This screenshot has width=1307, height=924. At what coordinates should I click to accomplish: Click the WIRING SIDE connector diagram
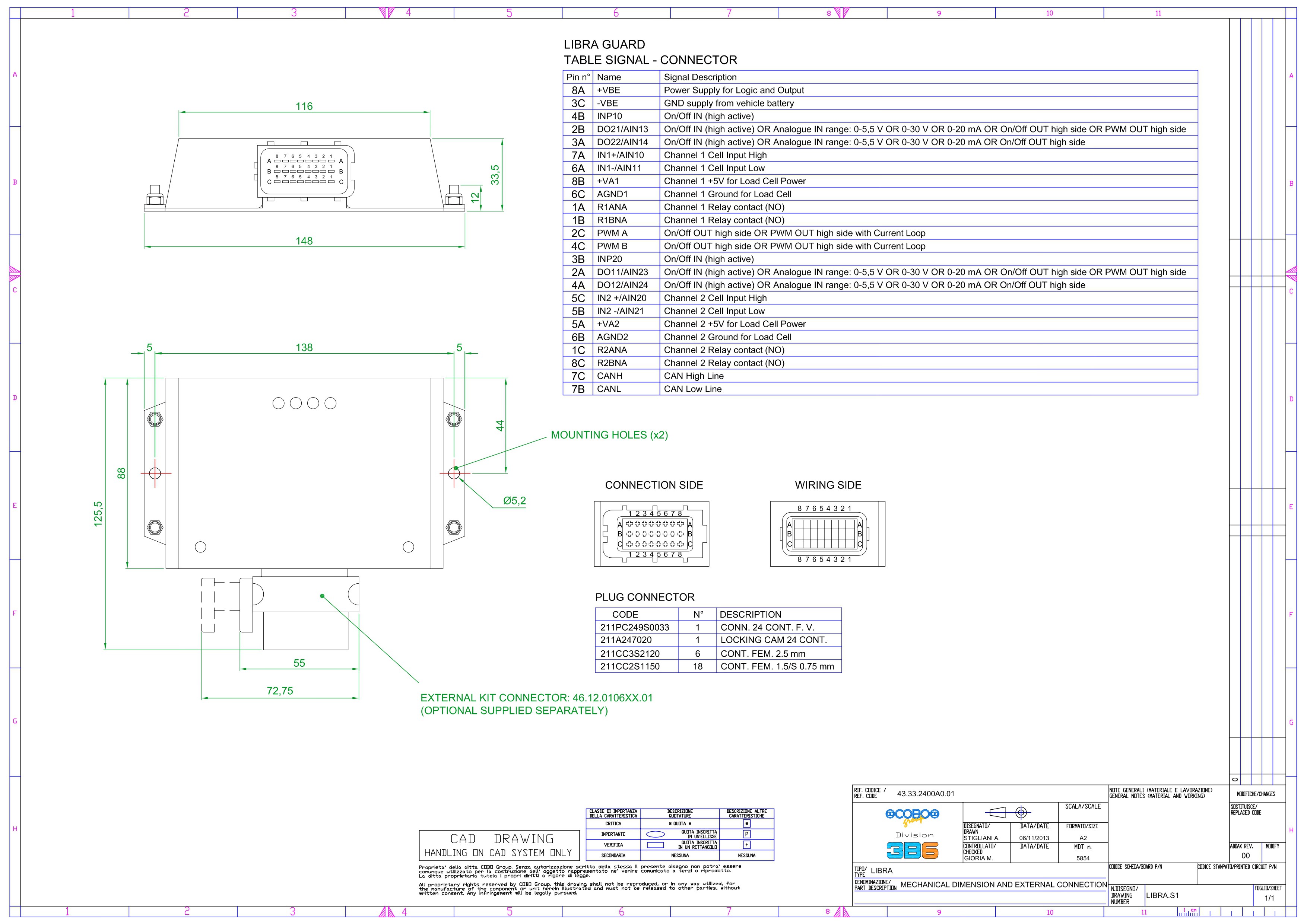pos(827,534)
